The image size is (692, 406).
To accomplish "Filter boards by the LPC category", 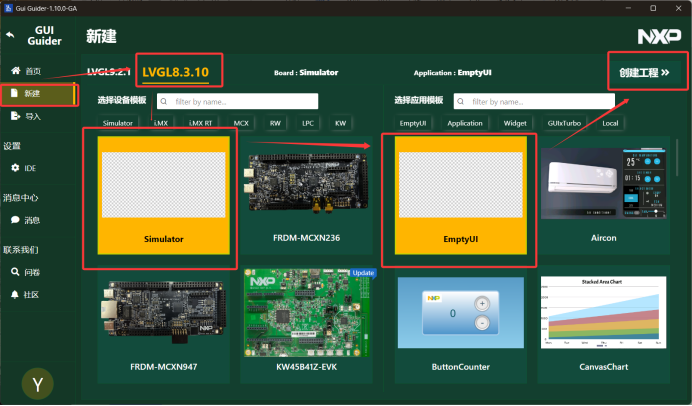I will pos(308,123).
